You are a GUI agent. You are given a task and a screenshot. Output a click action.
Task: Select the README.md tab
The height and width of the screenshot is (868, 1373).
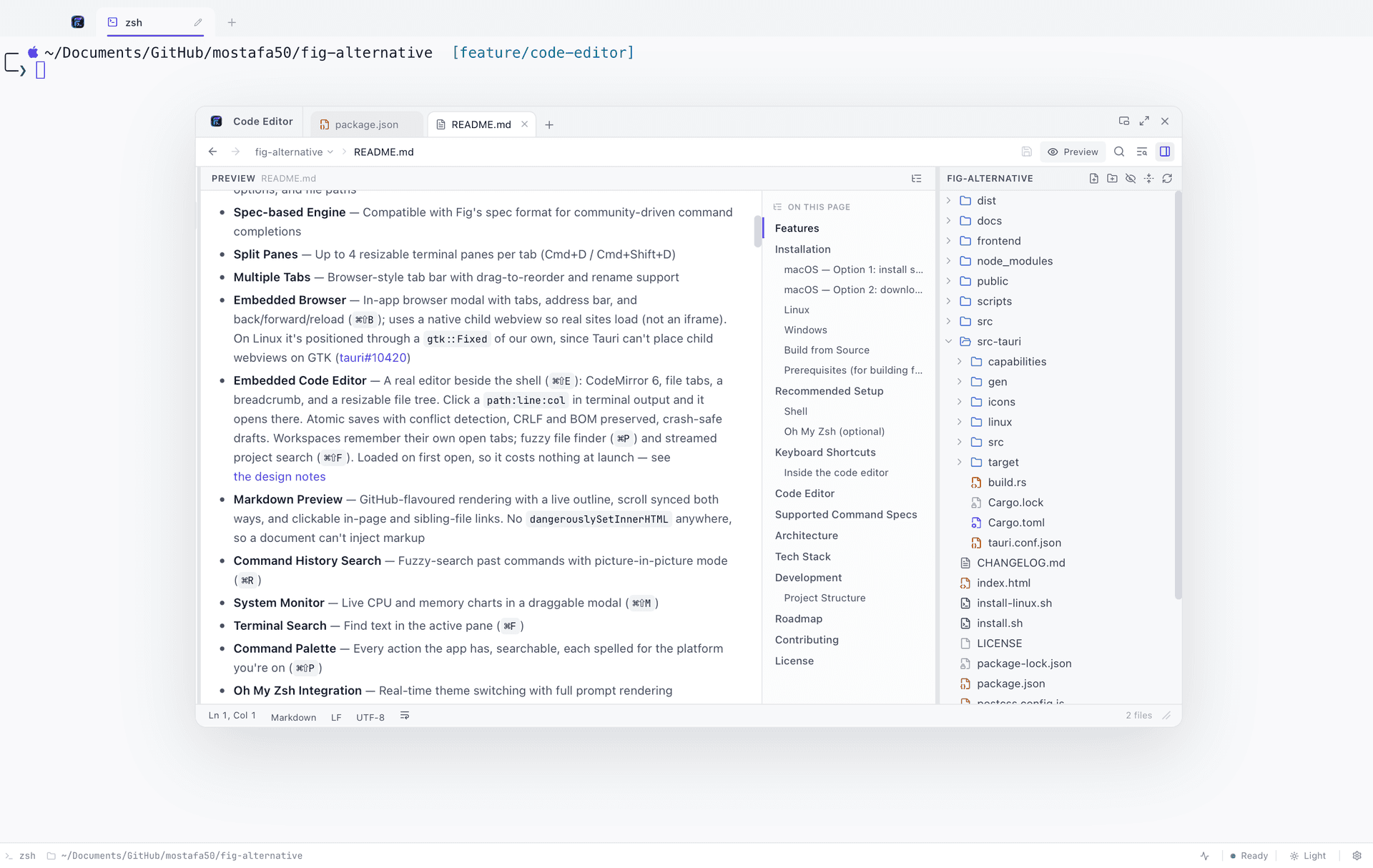pyautogui.click(x=481, y=124)
